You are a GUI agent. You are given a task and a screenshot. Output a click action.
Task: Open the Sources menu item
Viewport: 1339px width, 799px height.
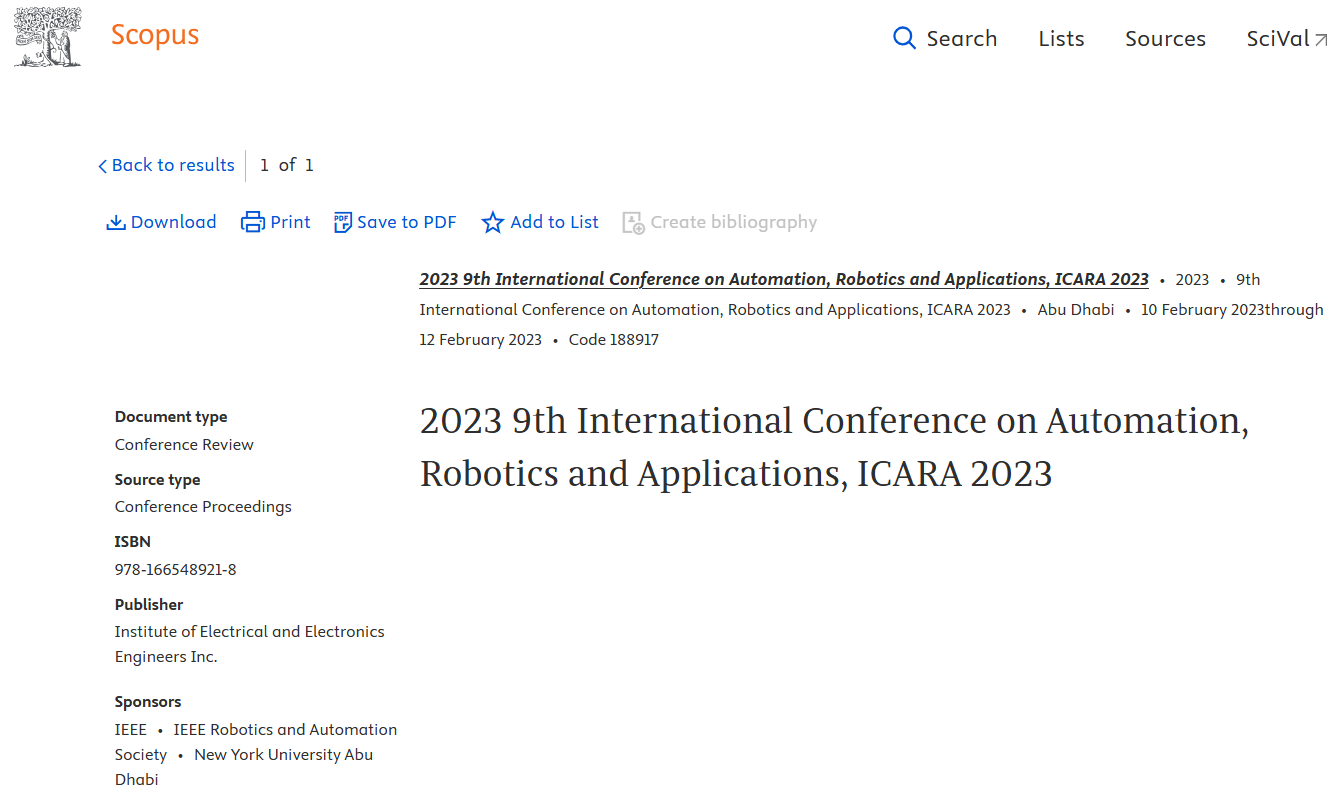(x=1165, y=38)
